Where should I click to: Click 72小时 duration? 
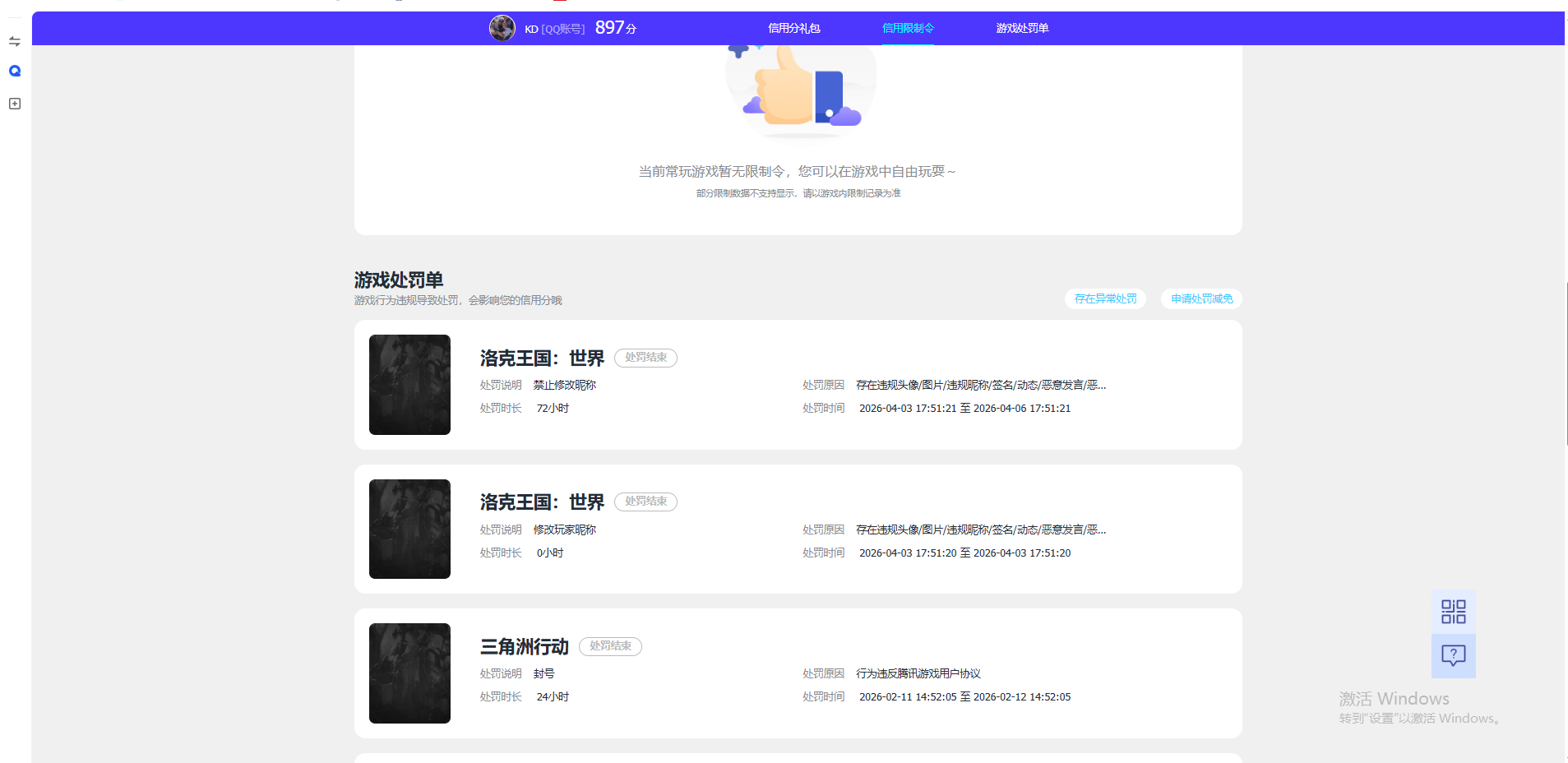[x=553, y=408]
